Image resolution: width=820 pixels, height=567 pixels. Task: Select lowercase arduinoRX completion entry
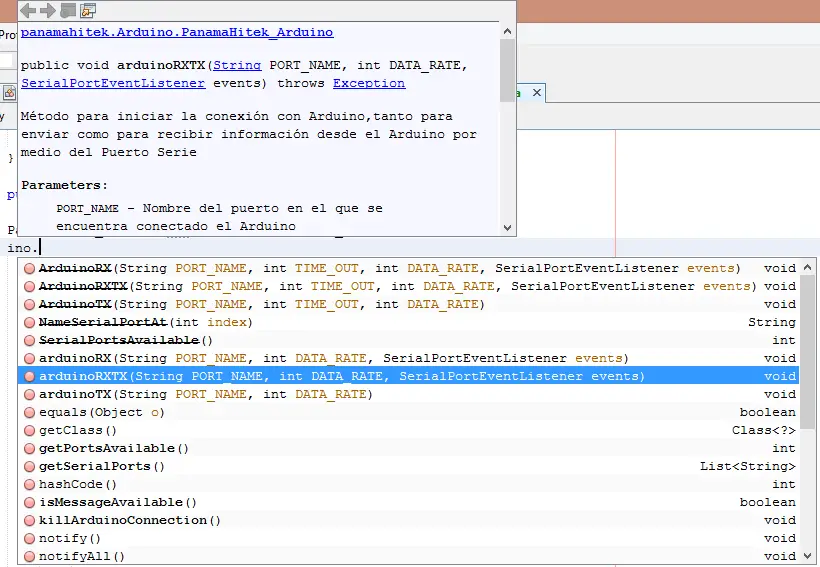tap(408, 358)
